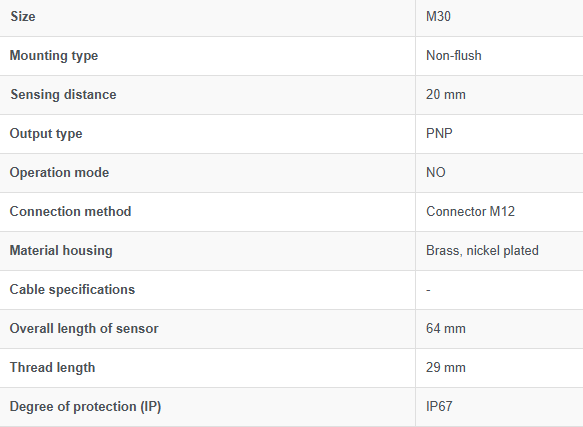
Task: Click the Operation mode label
Action: pyautogui.click(x=59, y=173)
